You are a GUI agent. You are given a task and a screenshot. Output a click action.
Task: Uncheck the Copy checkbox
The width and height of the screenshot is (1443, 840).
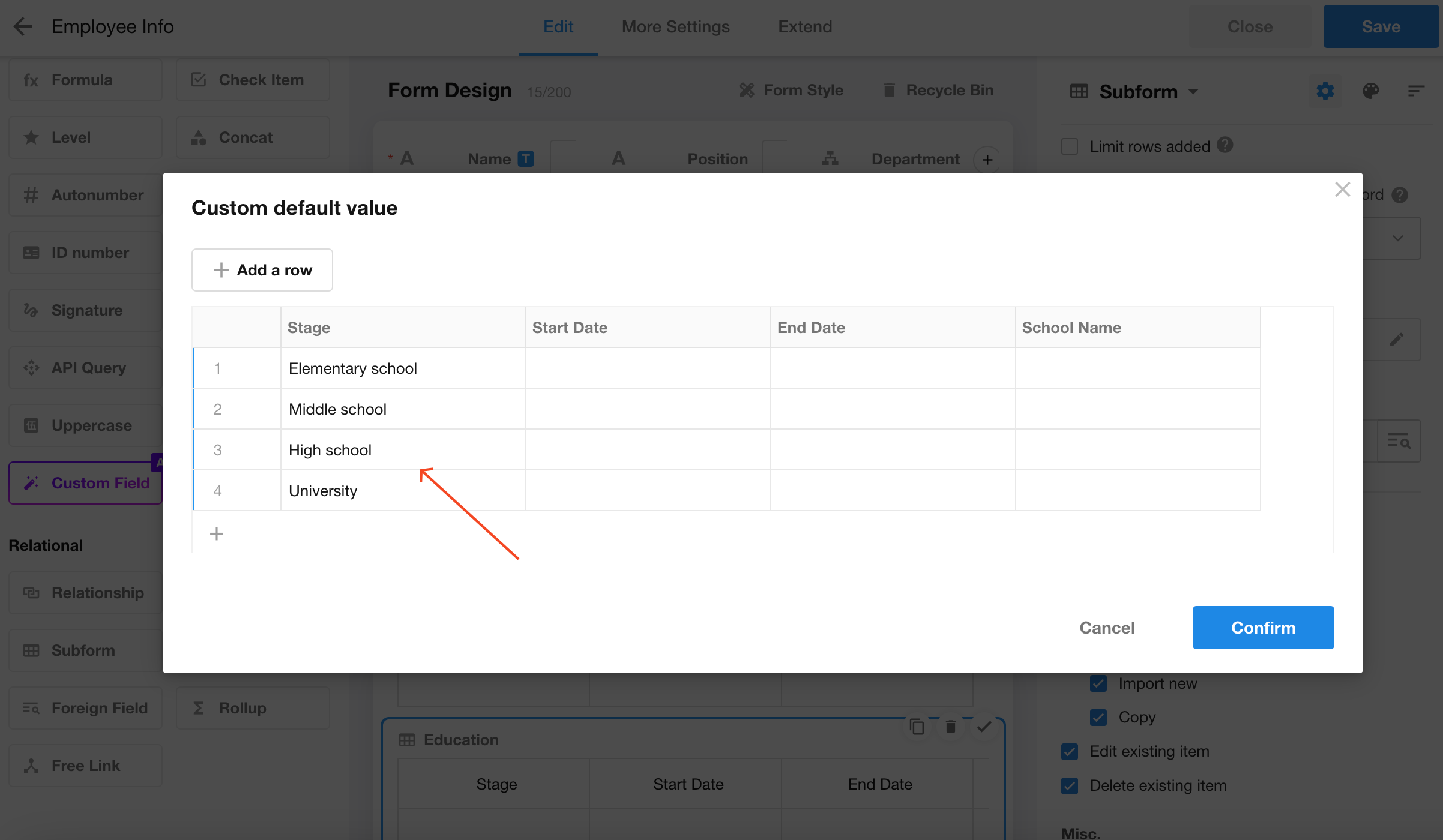[1098, 717]
